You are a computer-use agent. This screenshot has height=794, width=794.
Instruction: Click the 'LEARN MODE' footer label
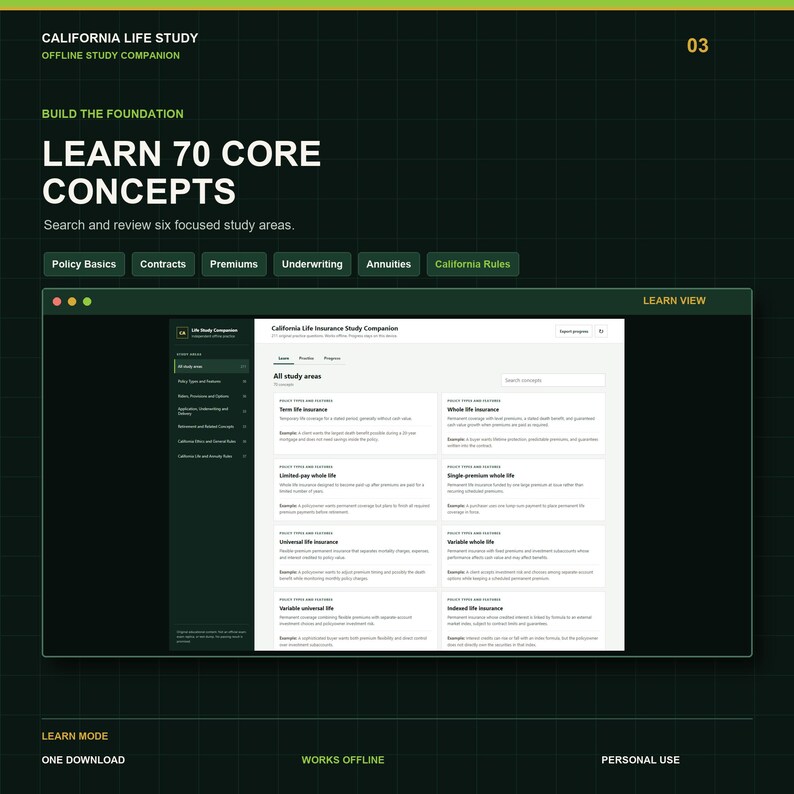tap(75, 736)
